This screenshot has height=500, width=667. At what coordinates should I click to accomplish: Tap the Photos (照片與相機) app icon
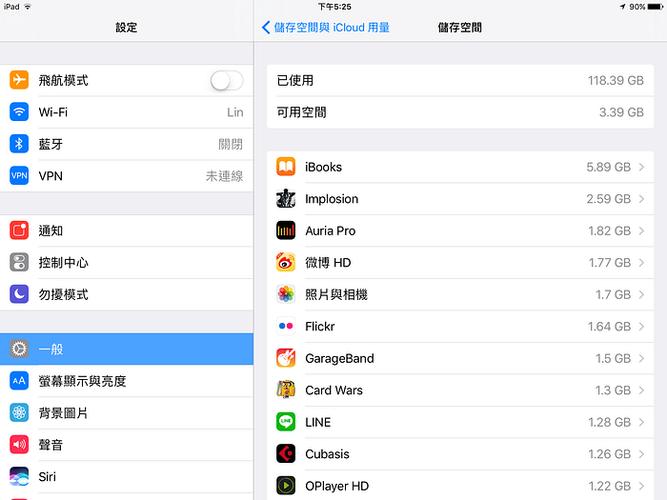coord(286,294)
